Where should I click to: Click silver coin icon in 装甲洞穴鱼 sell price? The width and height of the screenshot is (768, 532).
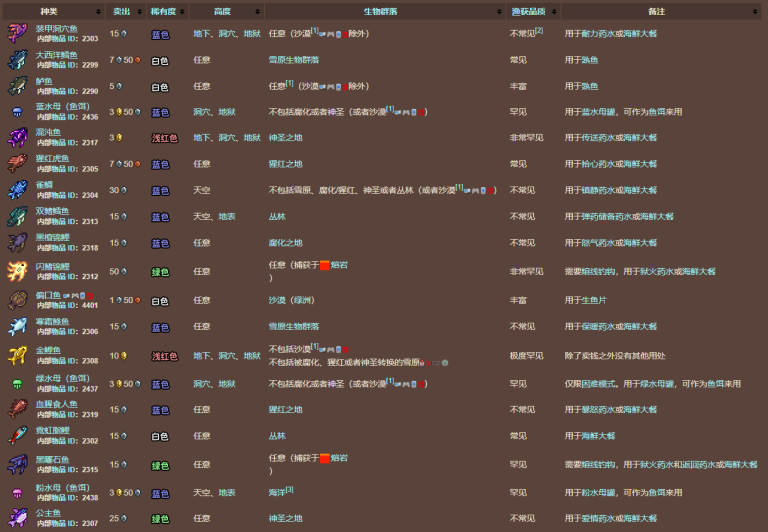click(124, 33)
